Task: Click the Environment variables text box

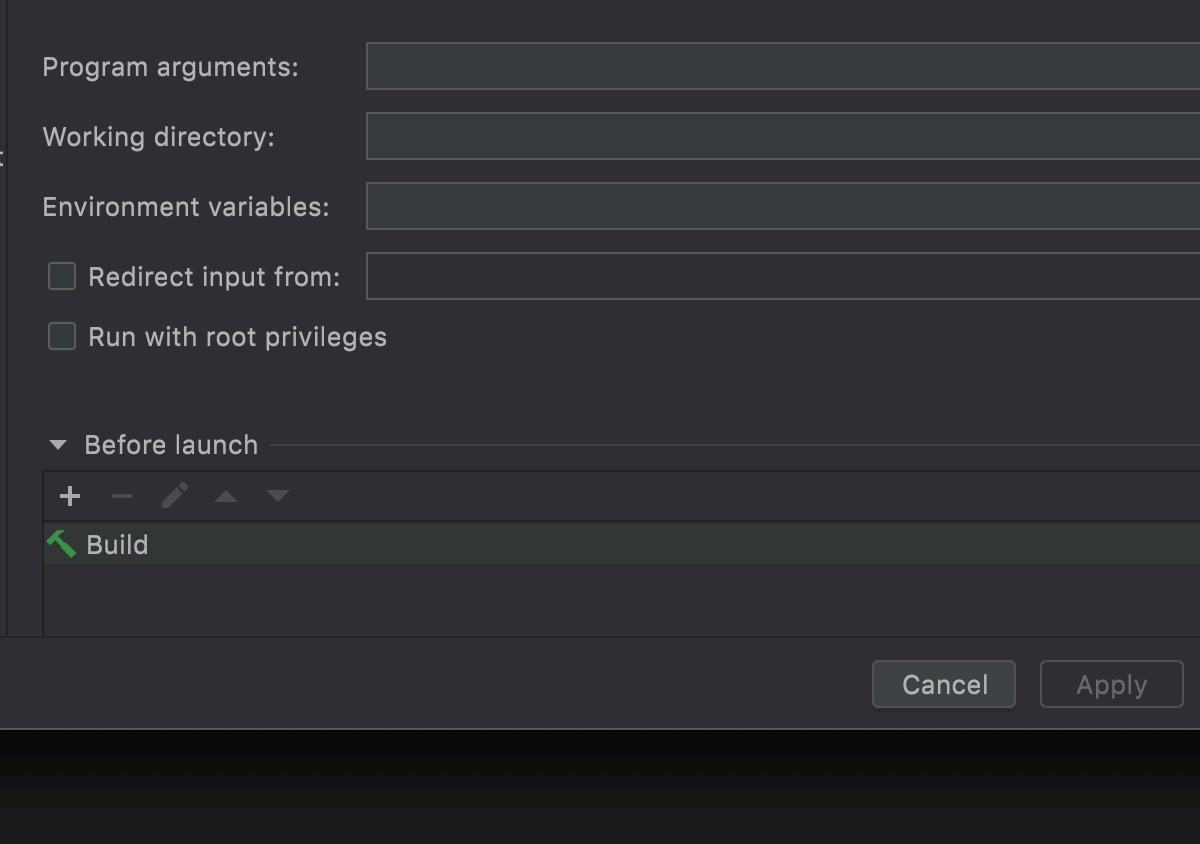Action: pos(780,206)
